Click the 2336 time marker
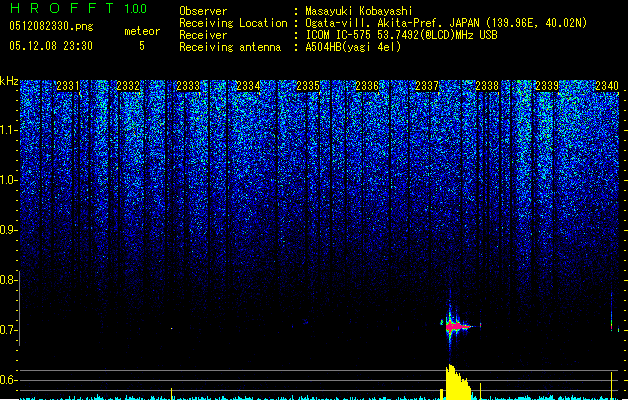The width and height of the screenshot is (629, 400). tap(367, 86)
